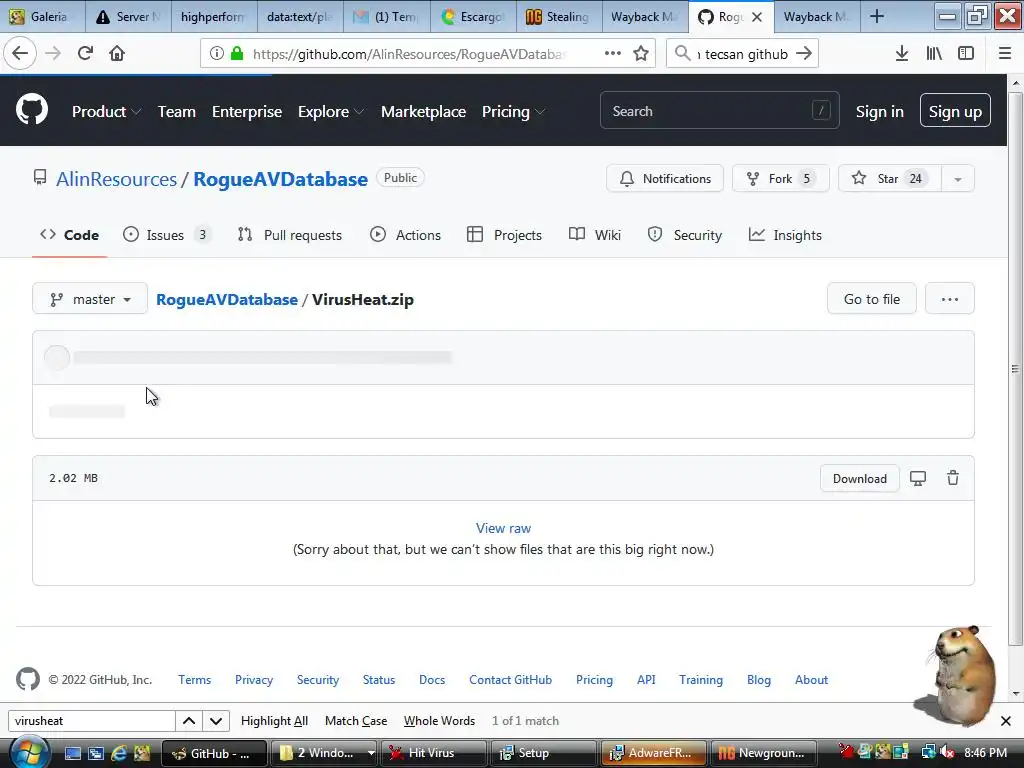Select the Code tab
Image resolution: width=1024 pixels, height=768 pixels.
[x=69, y=235]
